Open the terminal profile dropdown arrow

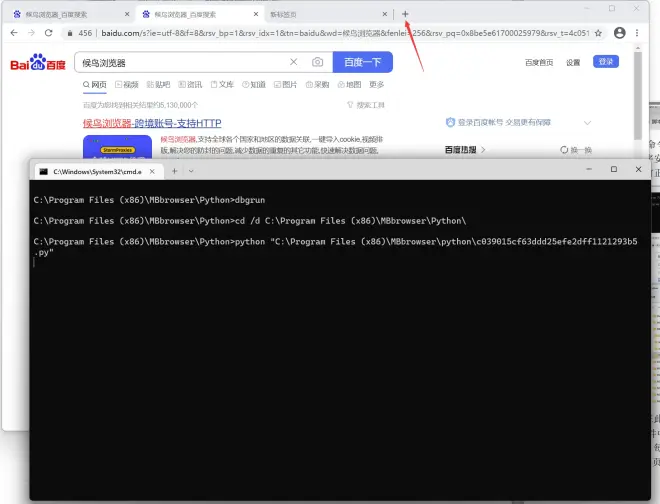[x=191, y=171]
